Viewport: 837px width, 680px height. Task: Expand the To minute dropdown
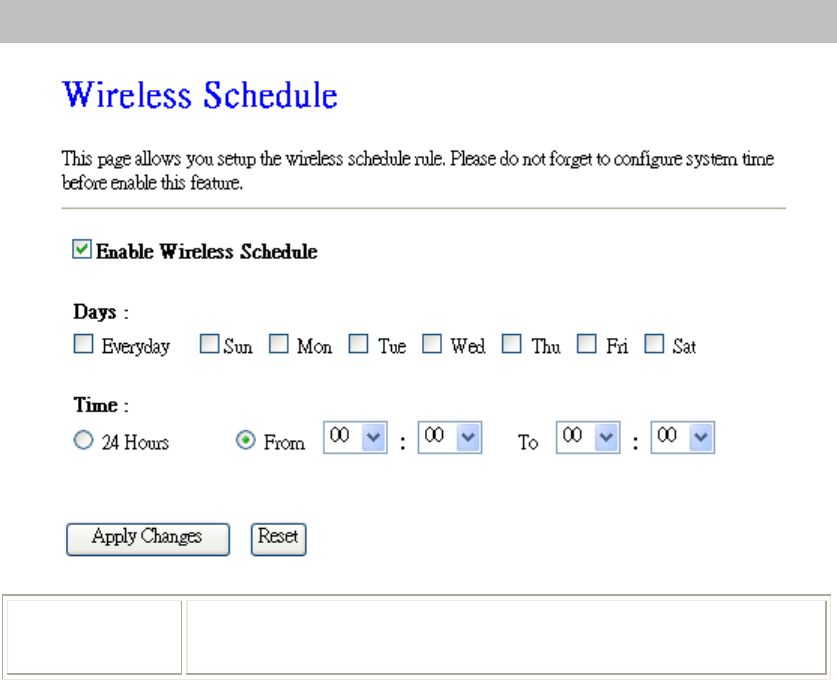[683, 438]
